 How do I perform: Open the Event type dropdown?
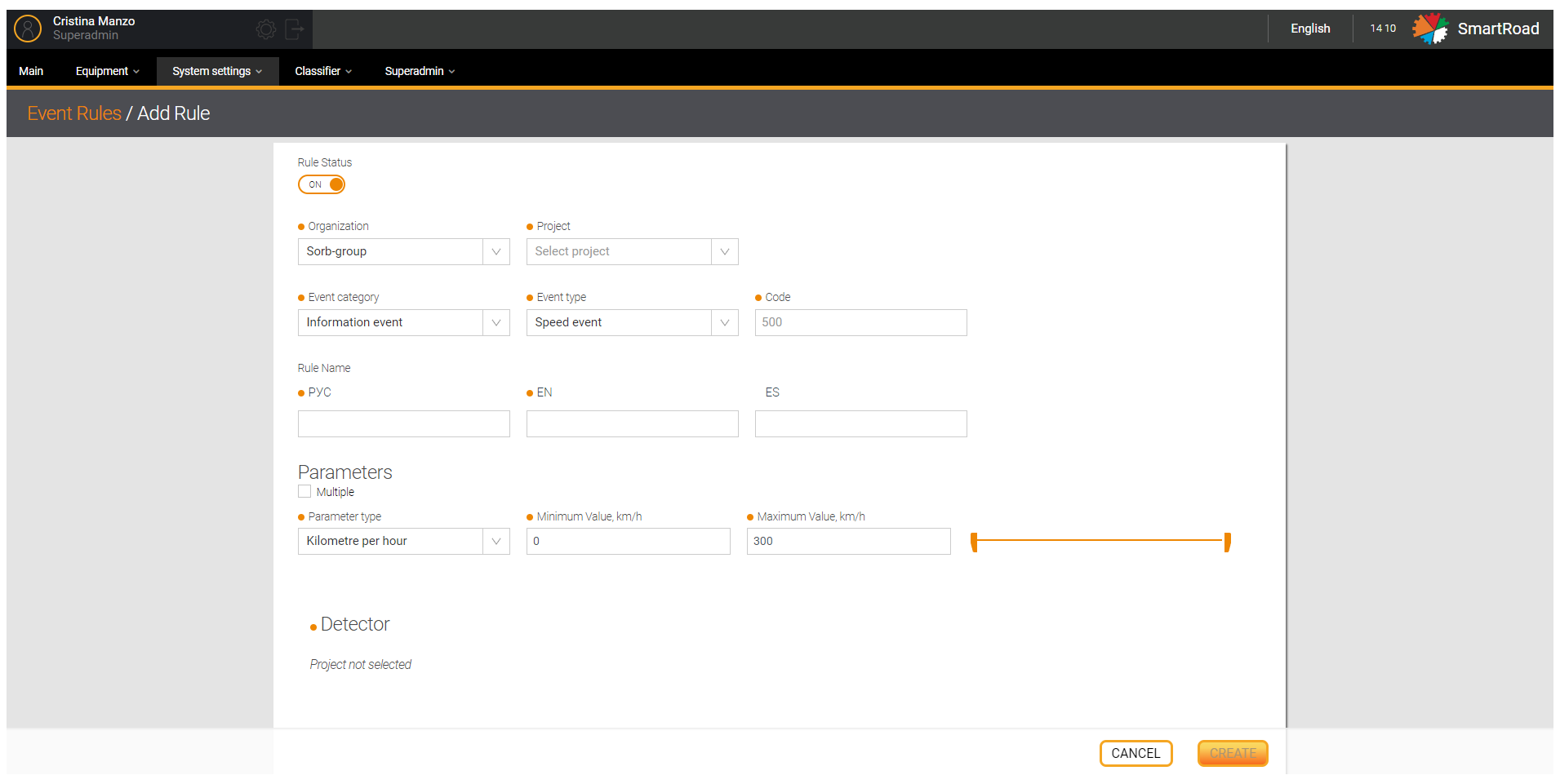point(633,322)
